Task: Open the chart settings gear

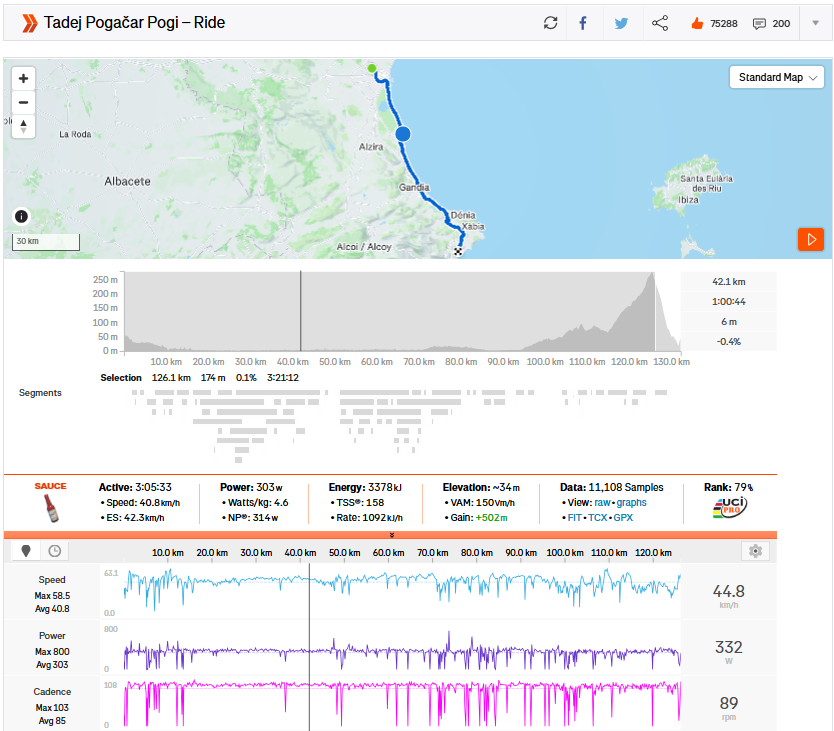Action: click(x=755, y=551)
